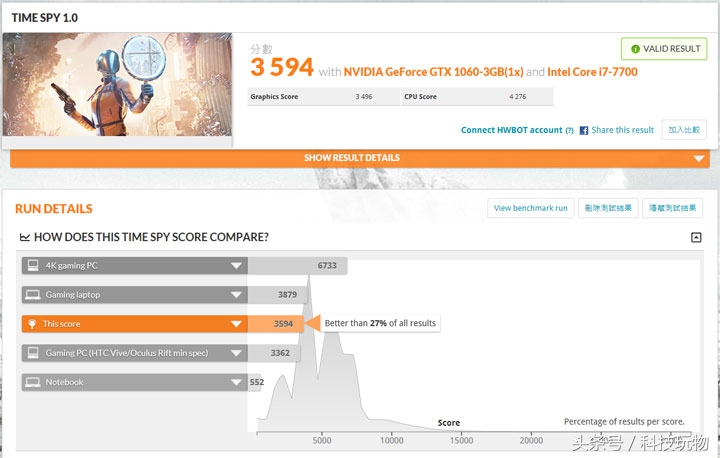Image resolution: width=720 pixels, height=458 pixels.
Task: Expand the SHOW RESULT DETAILS bar
Action: (360, 158)
